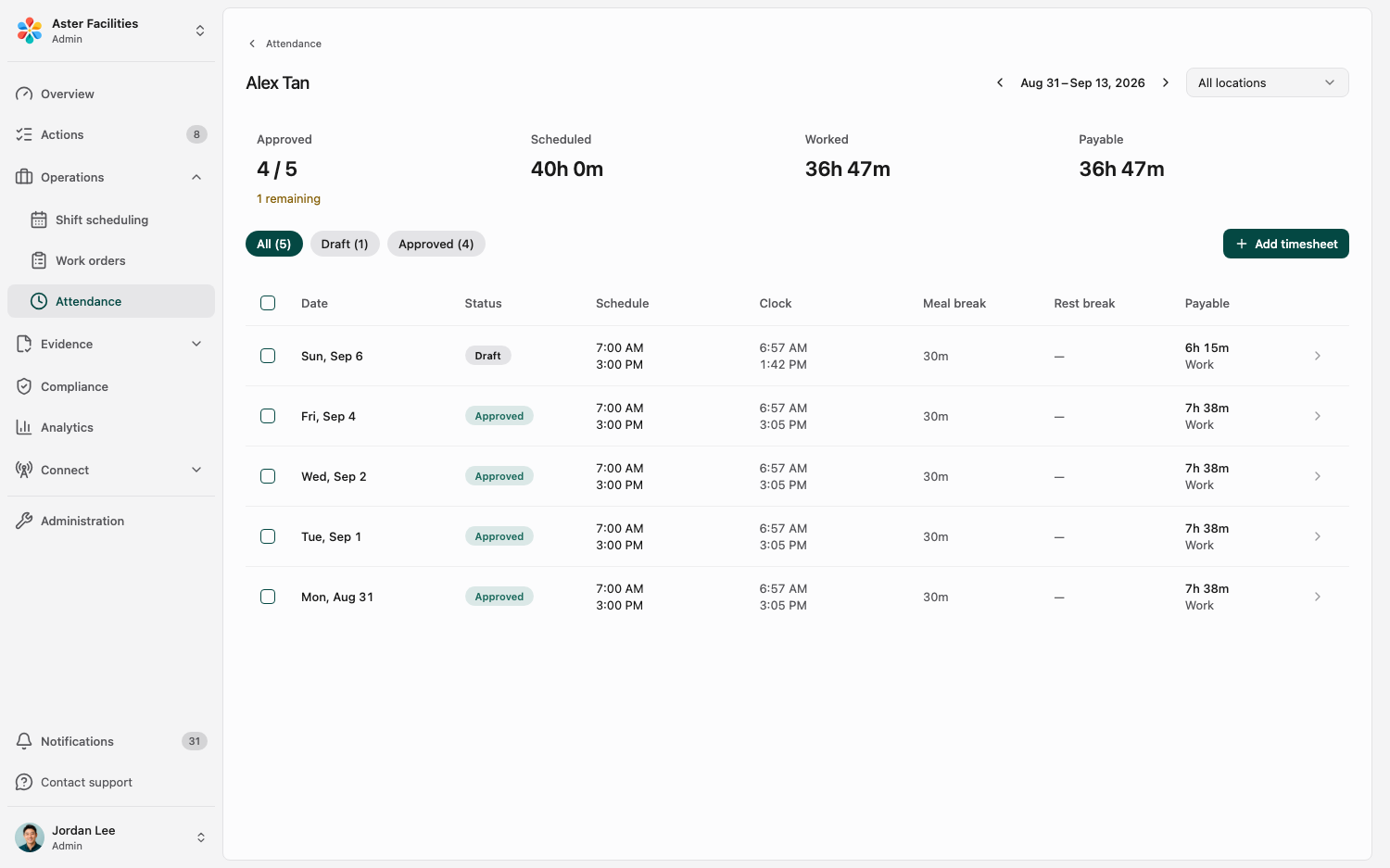This screenshot has height=868, width=1390.
Task: Click the Attendance breadcrumb link
Action: (x=294, y=44)
